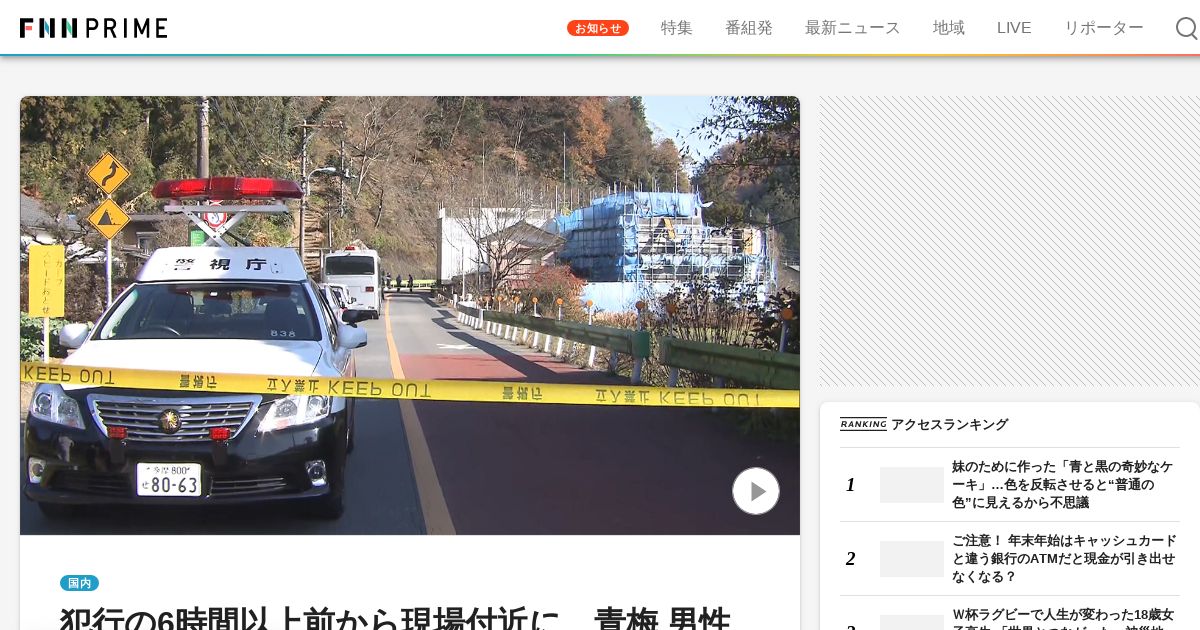The height and width of the screenshot is (630, 1200).
Task: Open the リポーター menu item
Action: 1104,28
